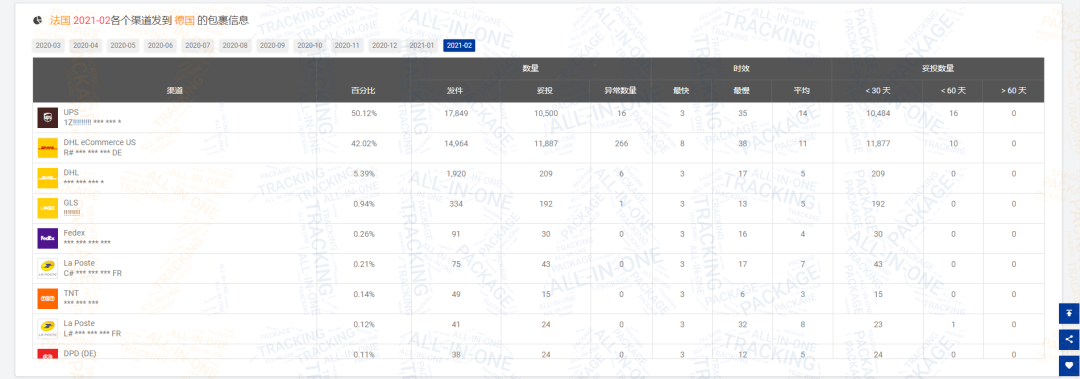Click the share floating button
The image size is (1080, 379).
(x=1069, y=339)
